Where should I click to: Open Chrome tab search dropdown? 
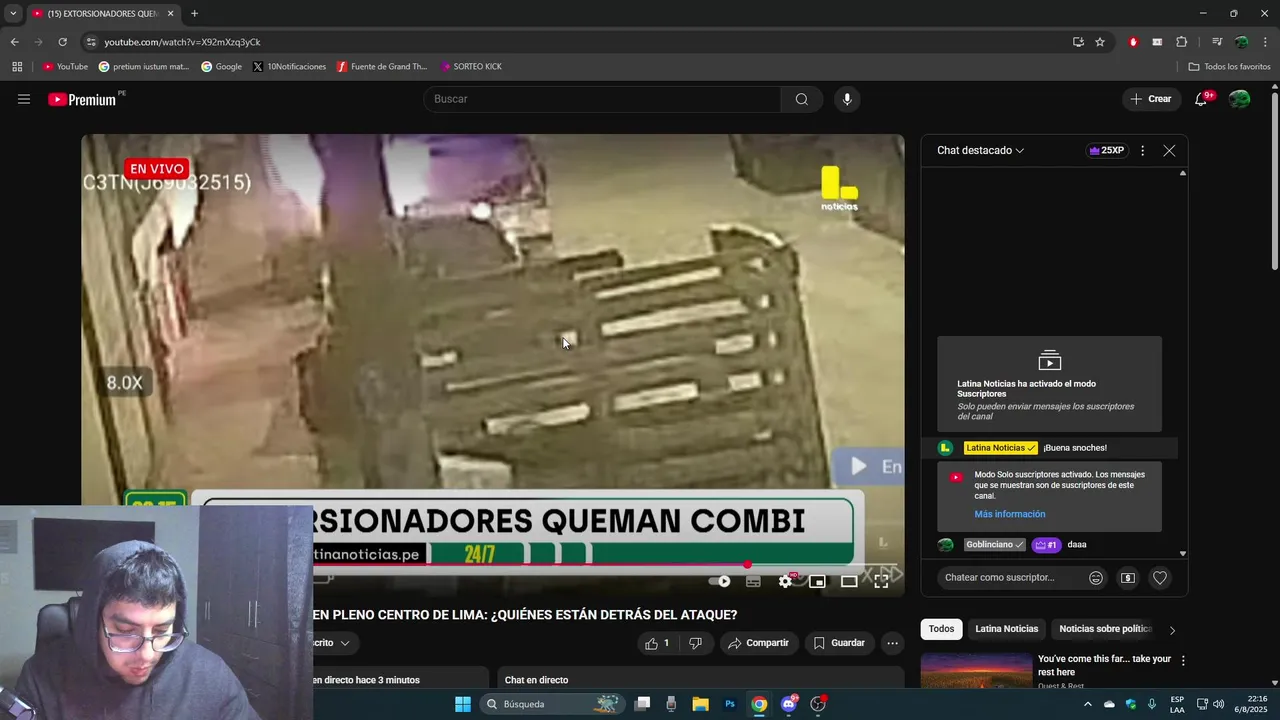point(13,13)
